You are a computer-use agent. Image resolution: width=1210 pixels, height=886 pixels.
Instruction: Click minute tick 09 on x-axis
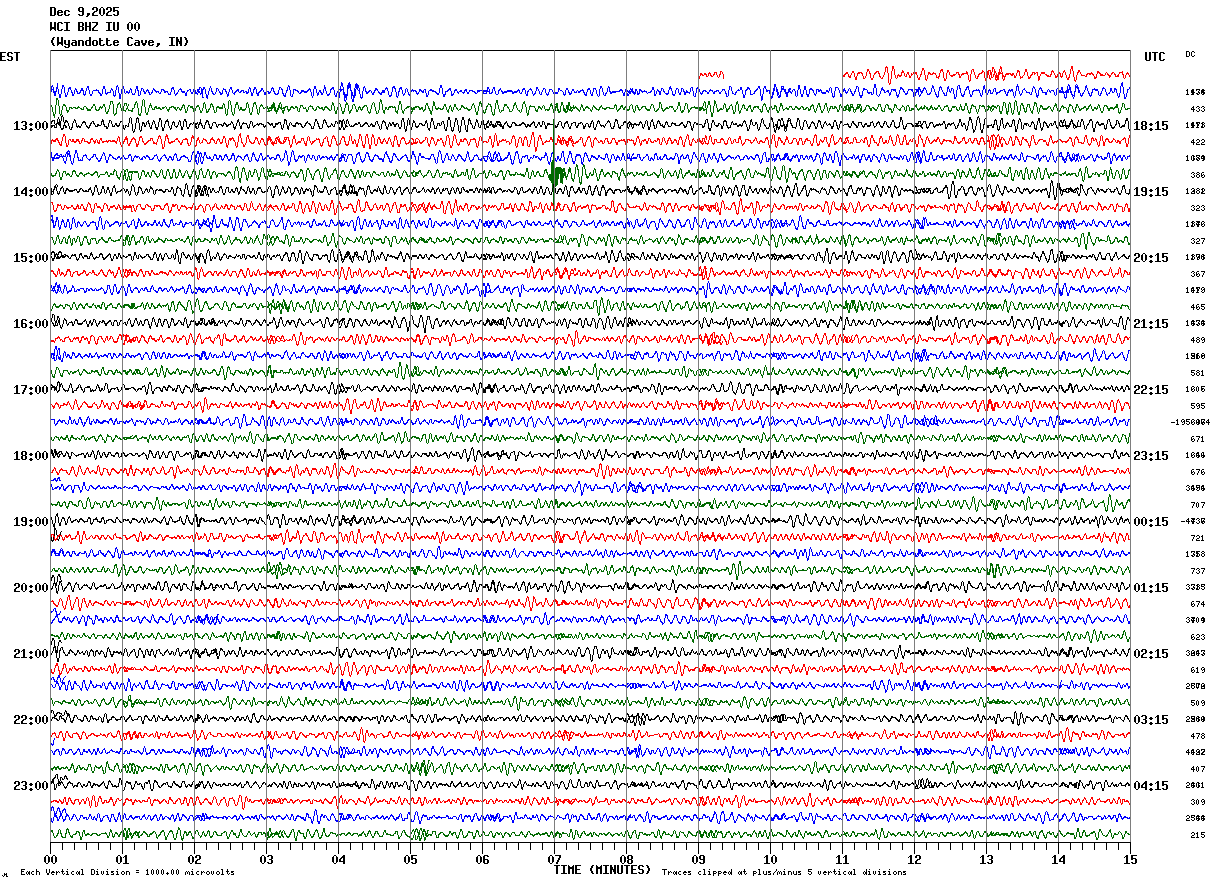(x=698, y=859)
